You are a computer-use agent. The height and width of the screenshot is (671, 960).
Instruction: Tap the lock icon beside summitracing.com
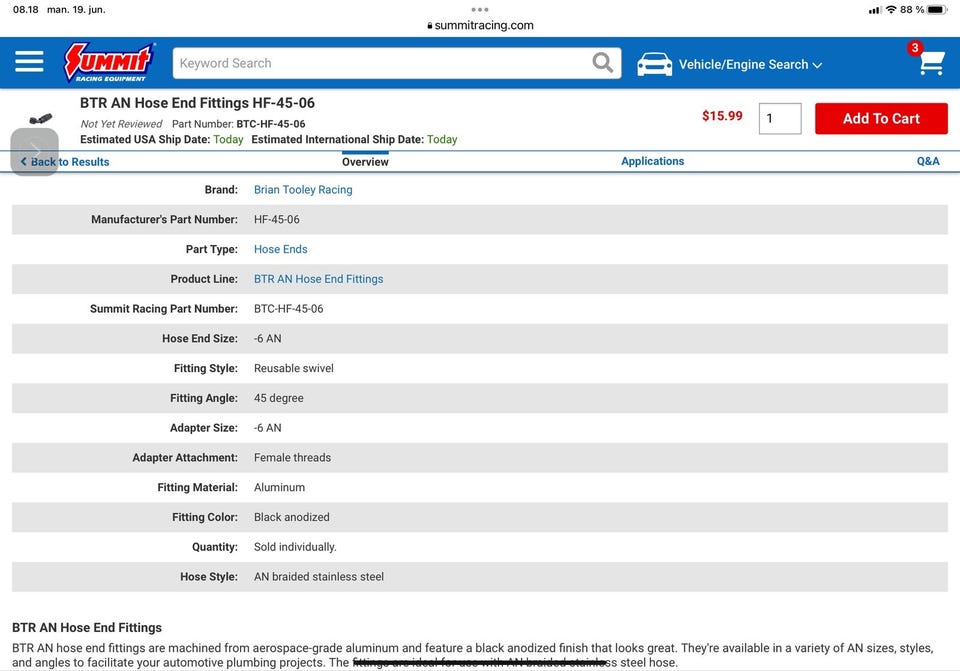[x=430, y=26]
